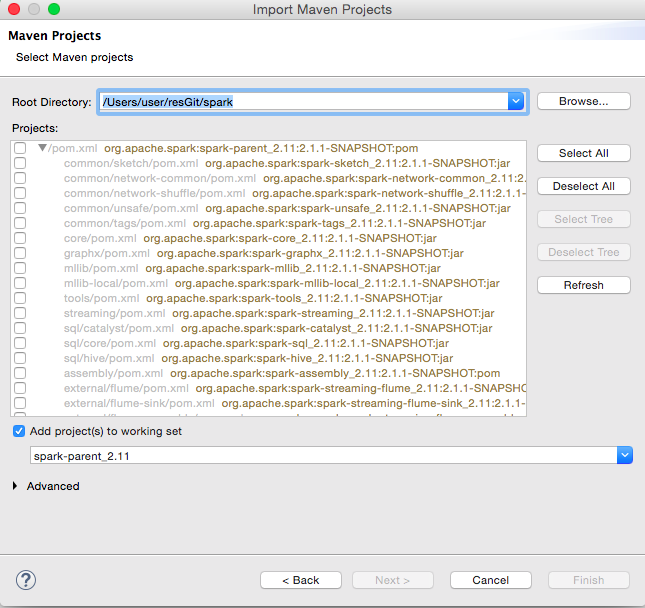
Task: Select the spark-parent_2.11:2.1.1-SNAPSHOT:pom row text
Action: coord(261,148)
